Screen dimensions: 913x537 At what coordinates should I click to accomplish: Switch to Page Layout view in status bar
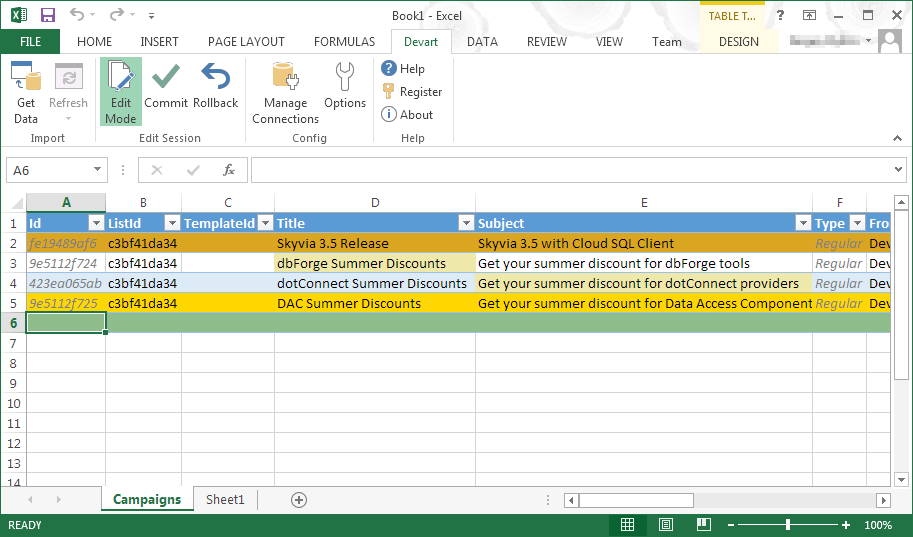(665, 525)
